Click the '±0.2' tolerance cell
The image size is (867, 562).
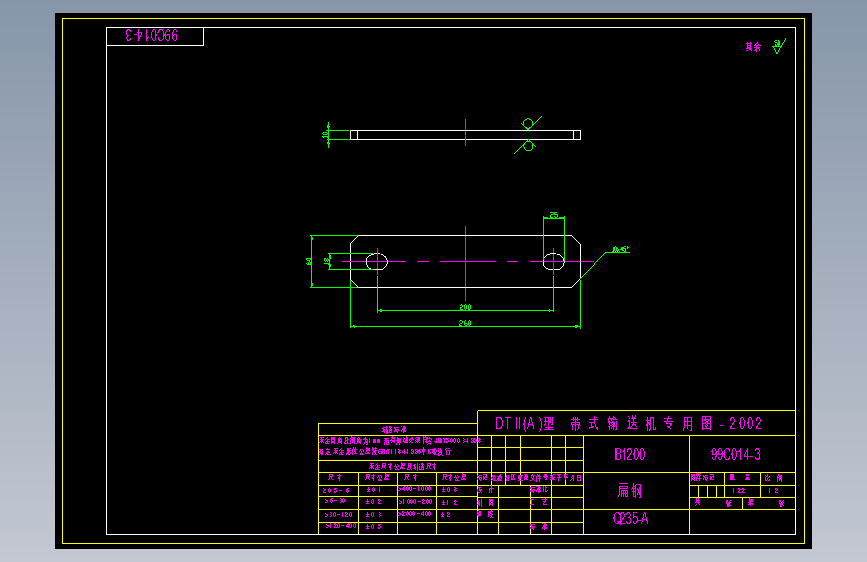[374, 502]
